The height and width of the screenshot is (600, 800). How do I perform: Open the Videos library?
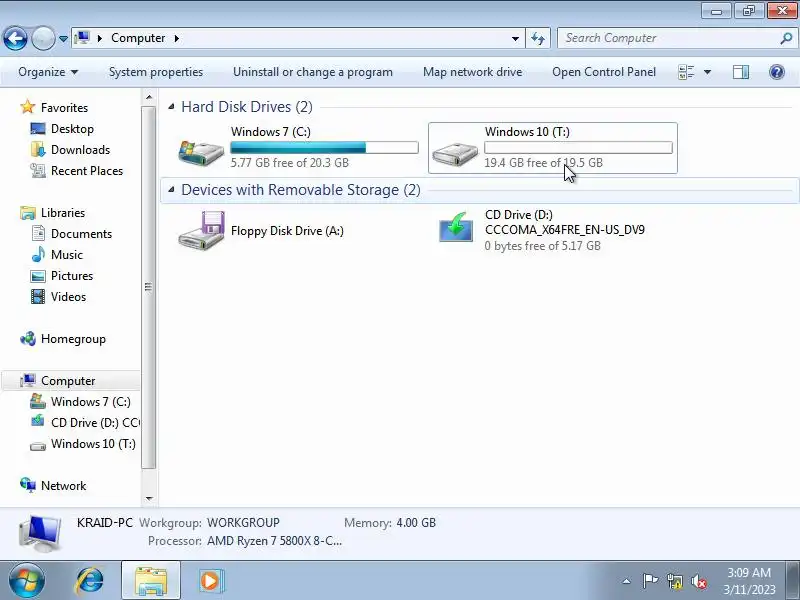pos(68,296)
